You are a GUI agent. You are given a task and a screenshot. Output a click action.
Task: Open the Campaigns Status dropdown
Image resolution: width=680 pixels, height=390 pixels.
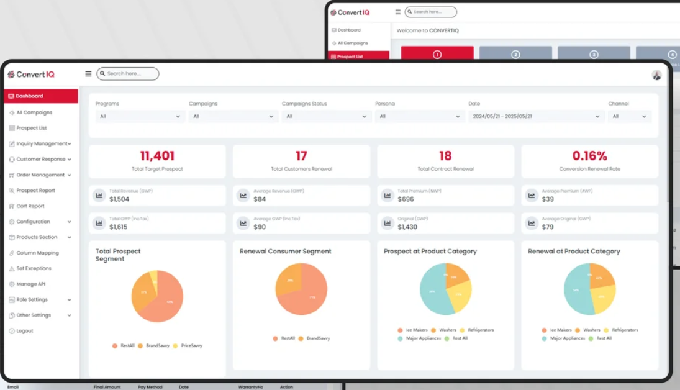tap(326, 116)
